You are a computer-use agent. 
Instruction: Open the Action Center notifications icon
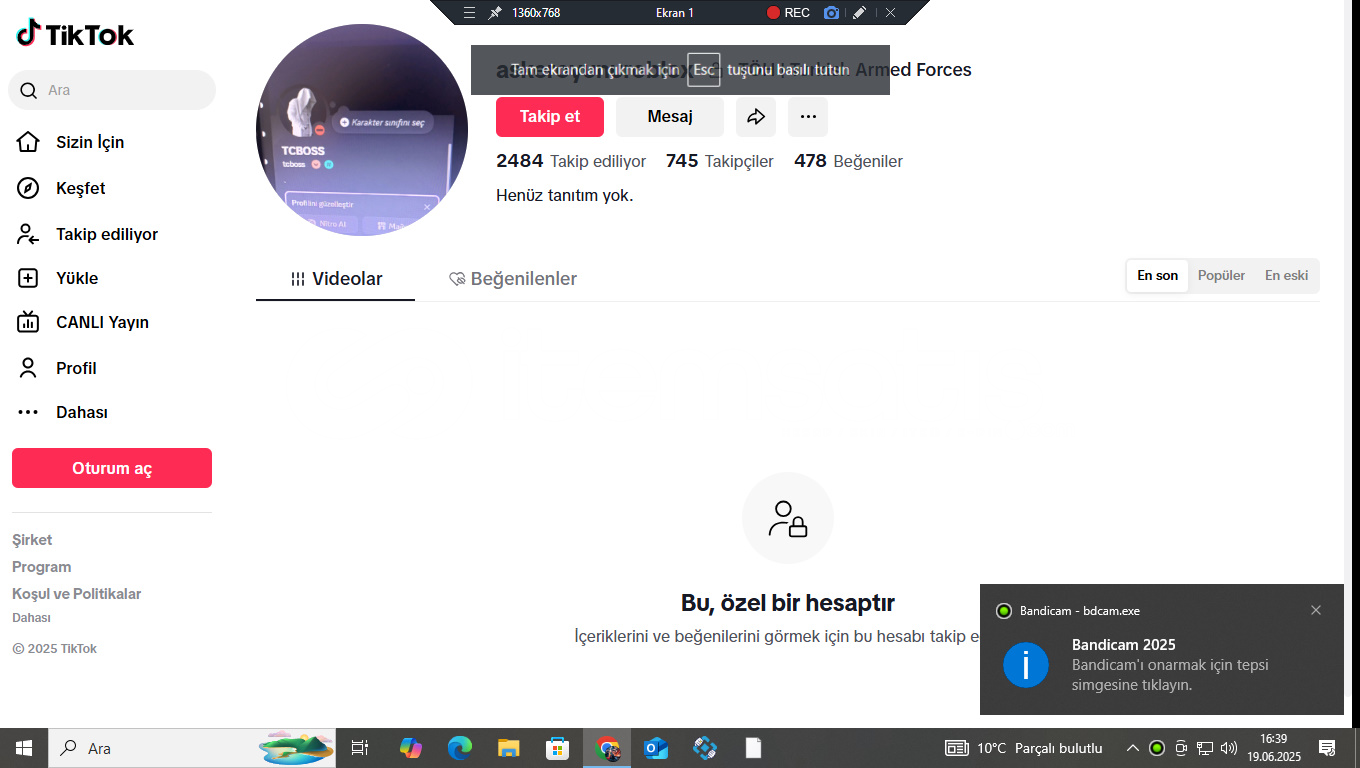1327,748
